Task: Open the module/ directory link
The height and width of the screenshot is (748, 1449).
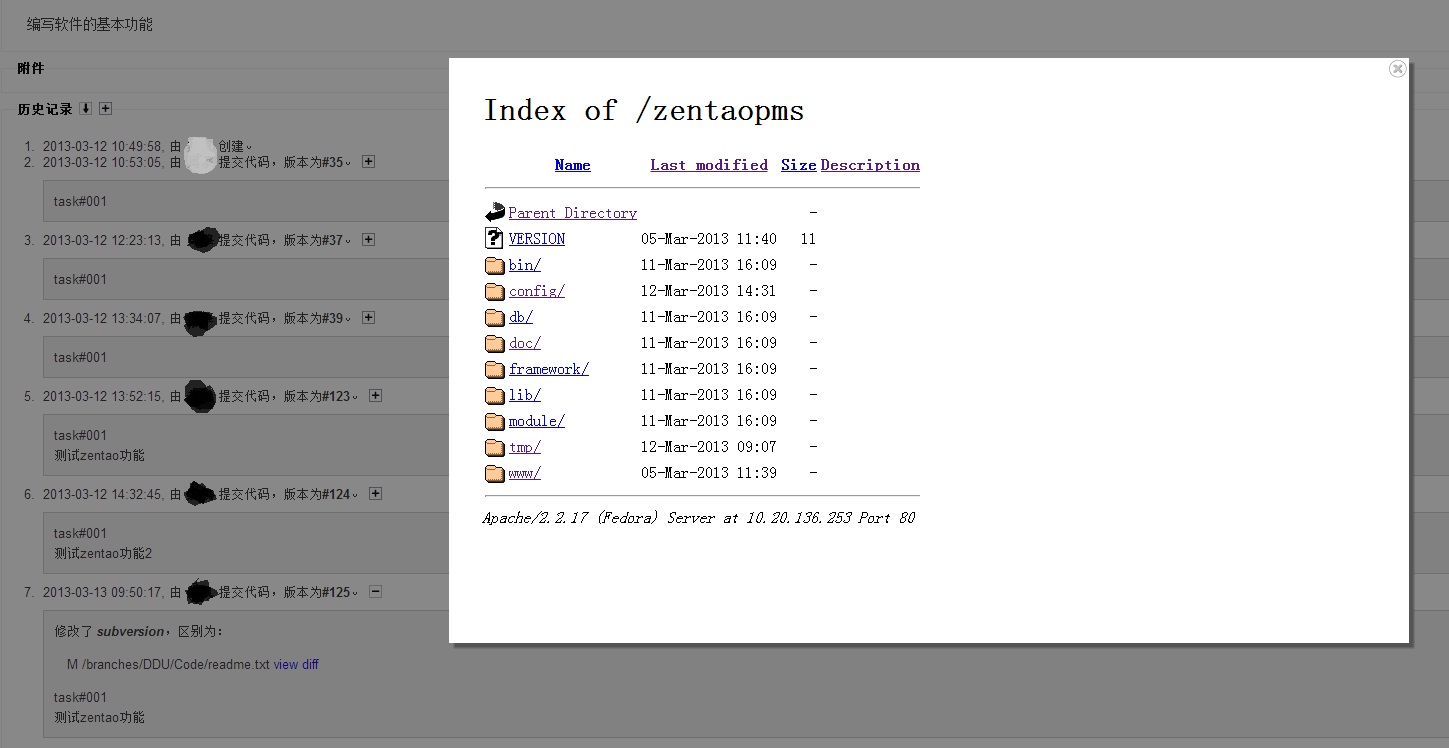Action: coord(536,421)
